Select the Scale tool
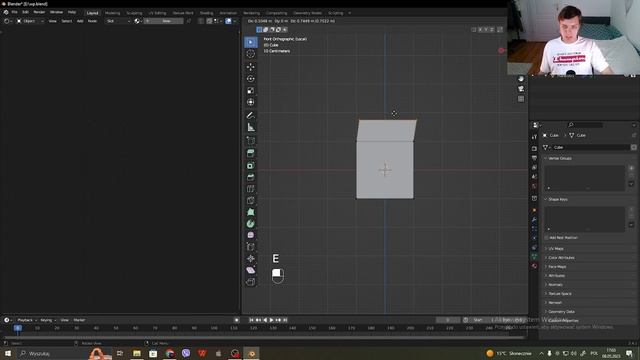 [x=251, y=90]
